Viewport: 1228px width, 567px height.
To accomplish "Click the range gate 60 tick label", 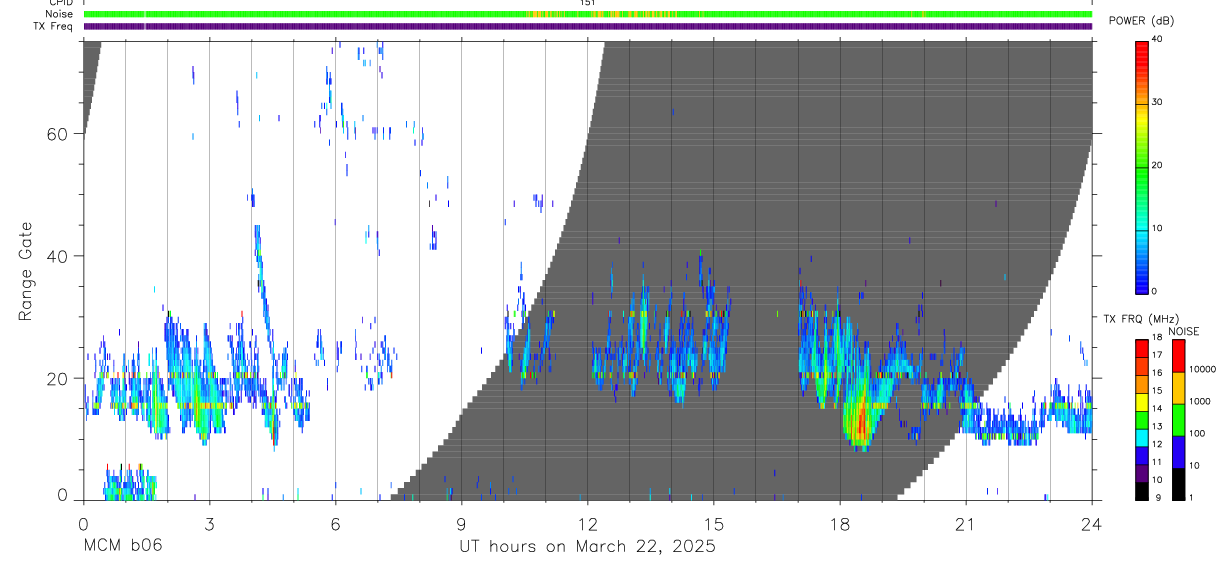I will [58, 134].
